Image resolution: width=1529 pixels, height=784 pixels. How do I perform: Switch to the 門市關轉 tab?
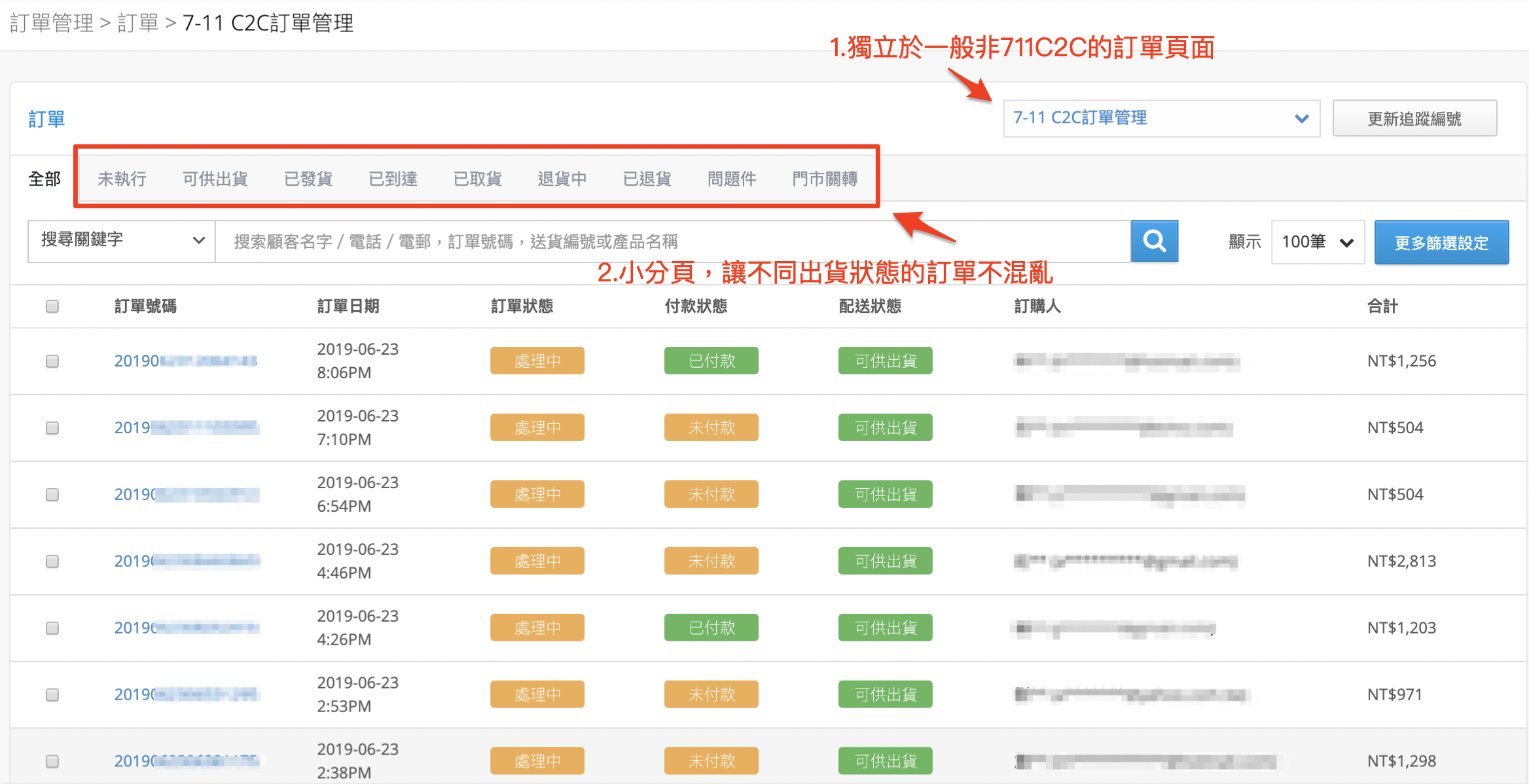(825, 179)
